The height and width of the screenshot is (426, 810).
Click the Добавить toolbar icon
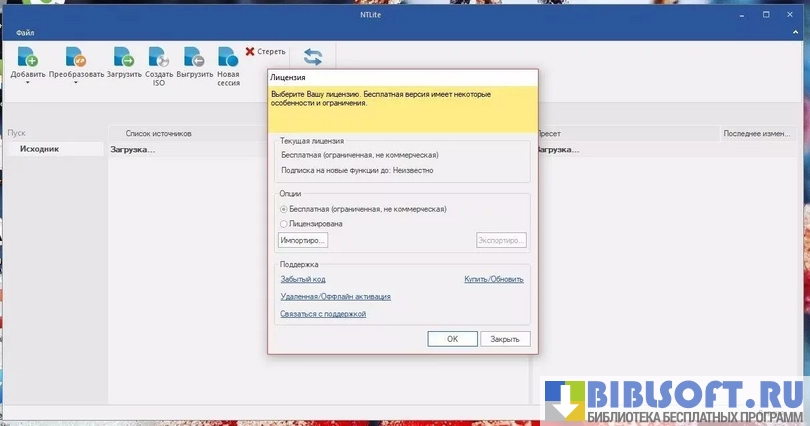pyautogui.click(x=27, y=58)
